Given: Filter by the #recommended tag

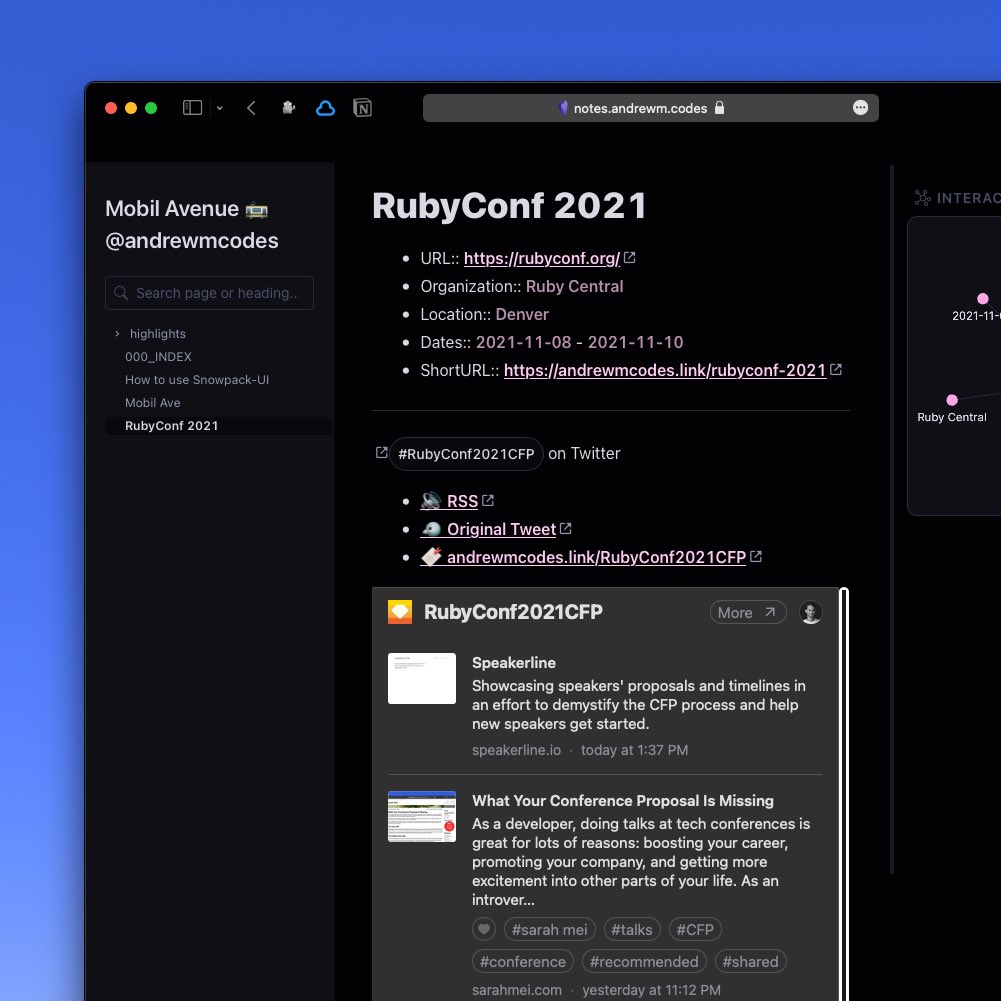Looking at the screenshot, I should coord(644,961).
